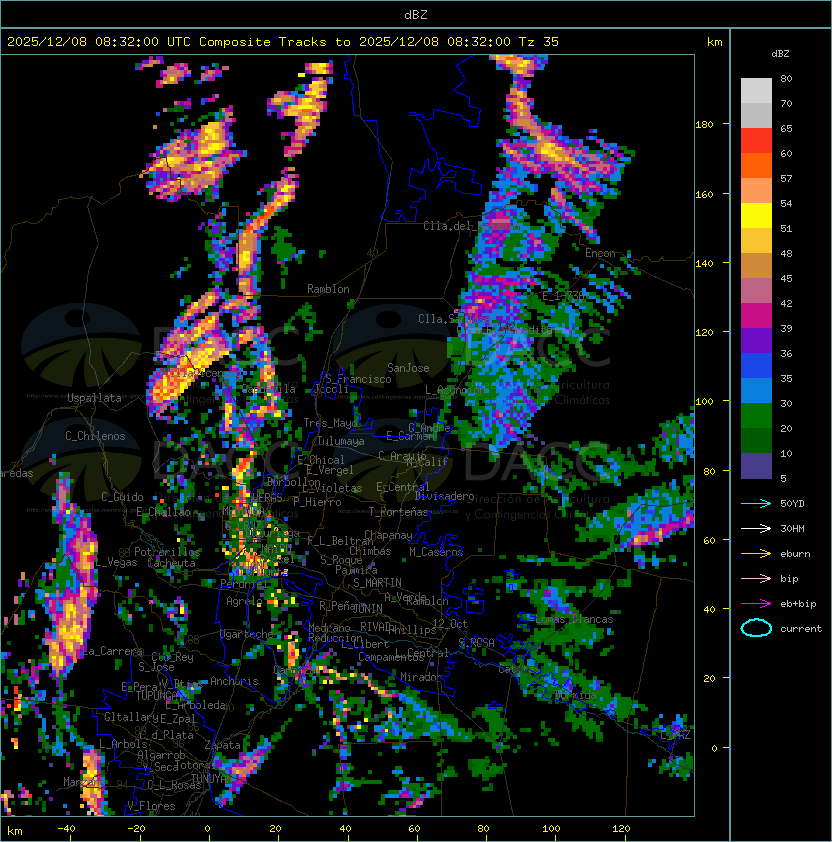Click the 'M_Caseros' map label
The height and width of the screenshot is (842, 832).
(x=436, y=552)
